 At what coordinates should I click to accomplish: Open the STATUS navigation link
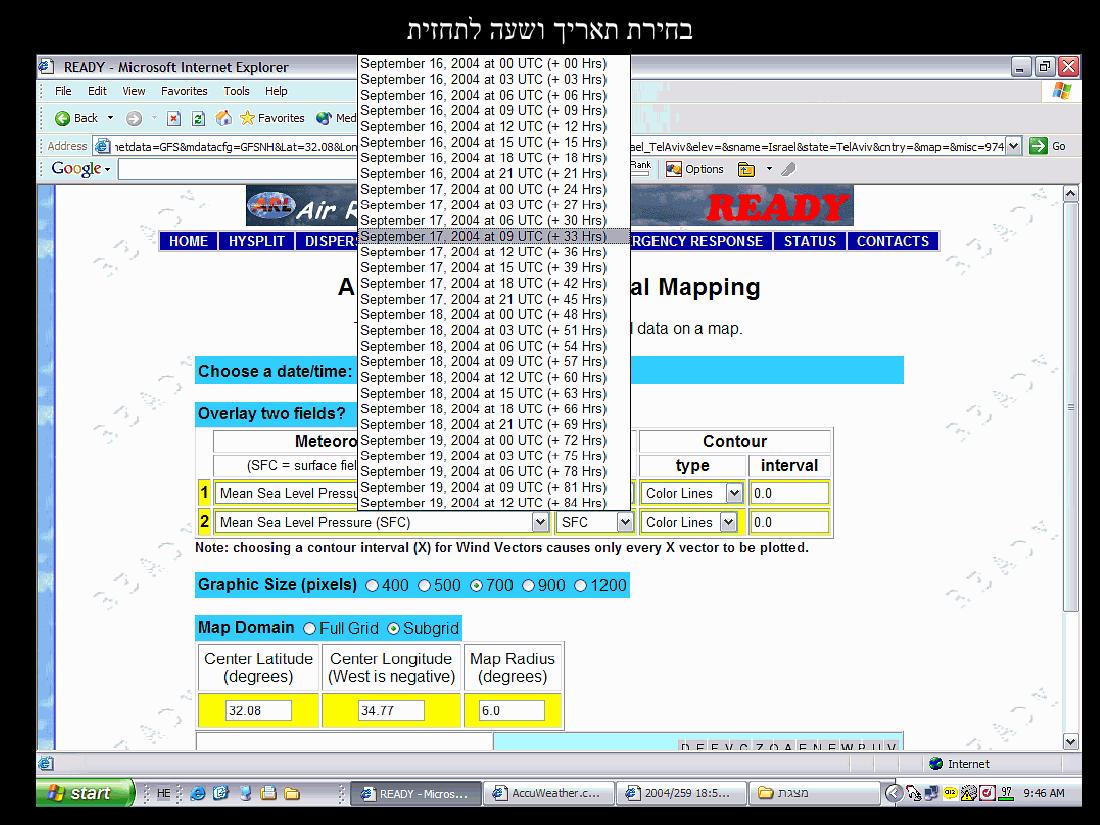810,241
